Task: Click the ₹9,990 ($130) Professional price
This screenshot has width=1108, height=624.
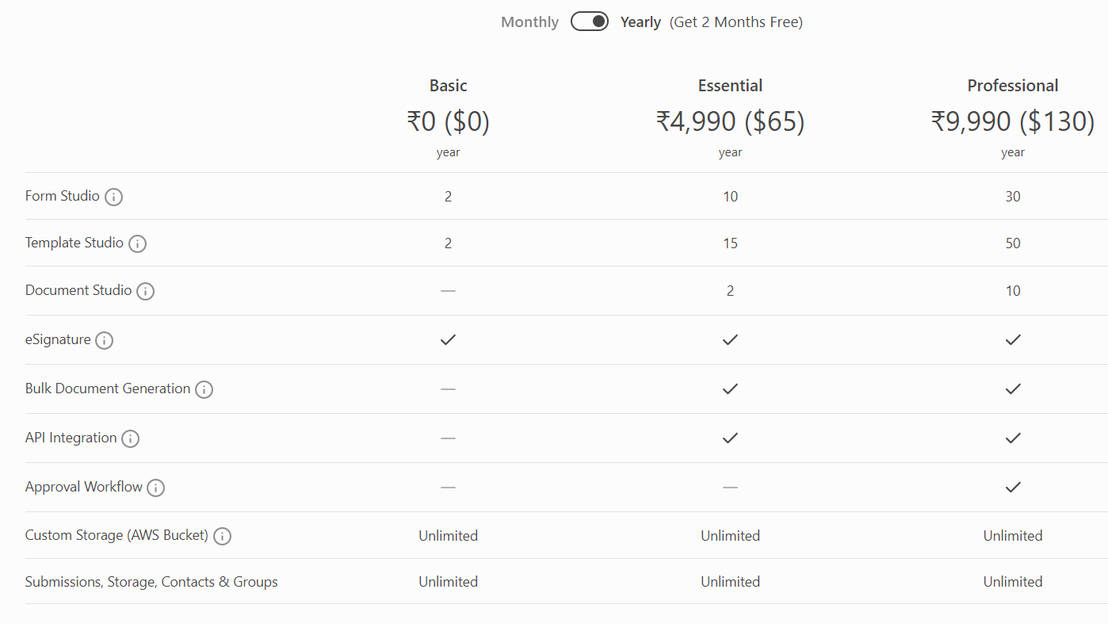Action: click(x=1012, y=120)
